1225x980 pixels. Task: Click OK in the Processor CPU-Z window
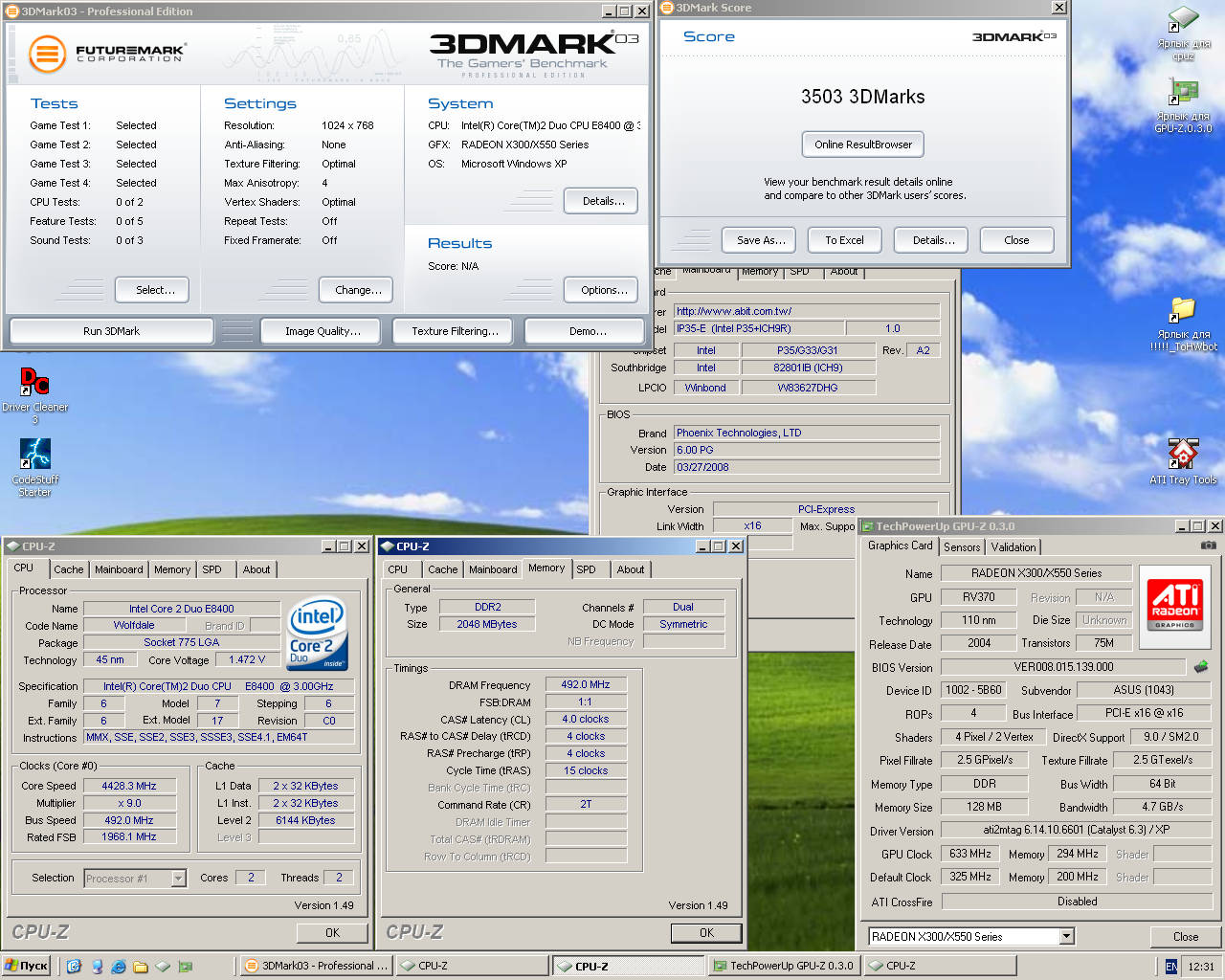(332, 932)
